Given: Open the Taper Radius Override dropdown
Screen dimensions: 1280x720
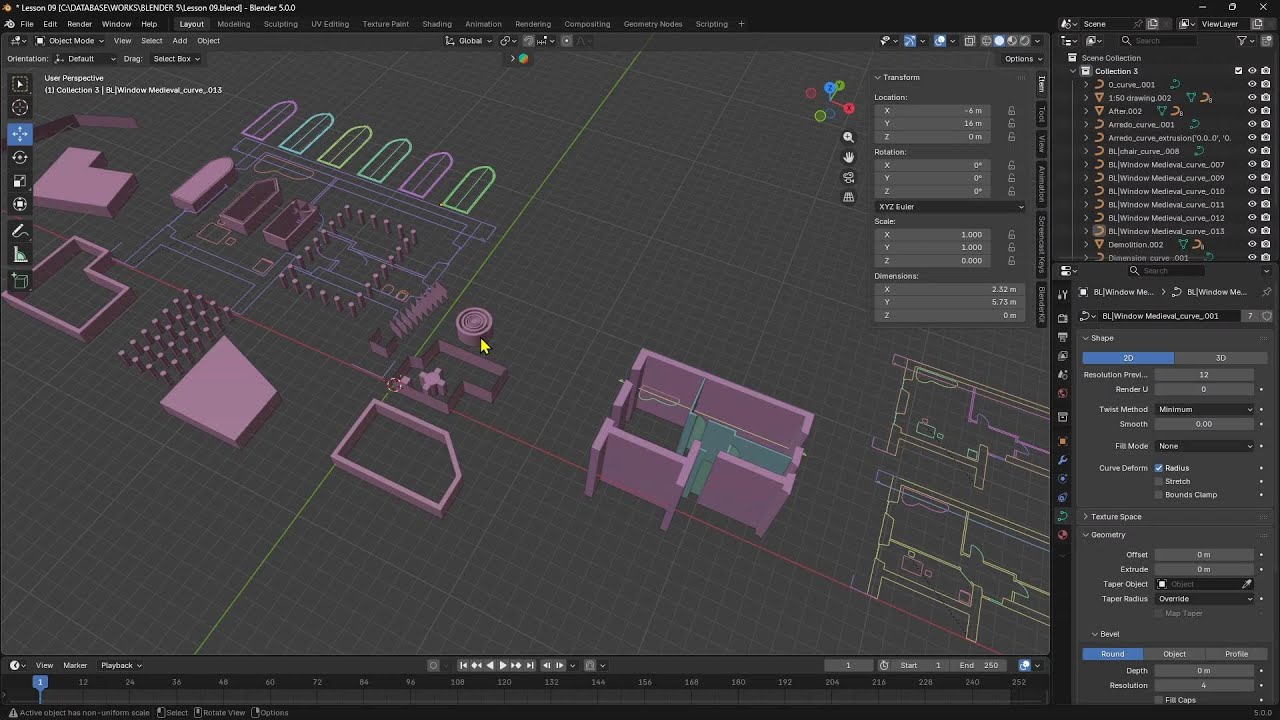Looking at the screenshot, I should coord(1204,599).
